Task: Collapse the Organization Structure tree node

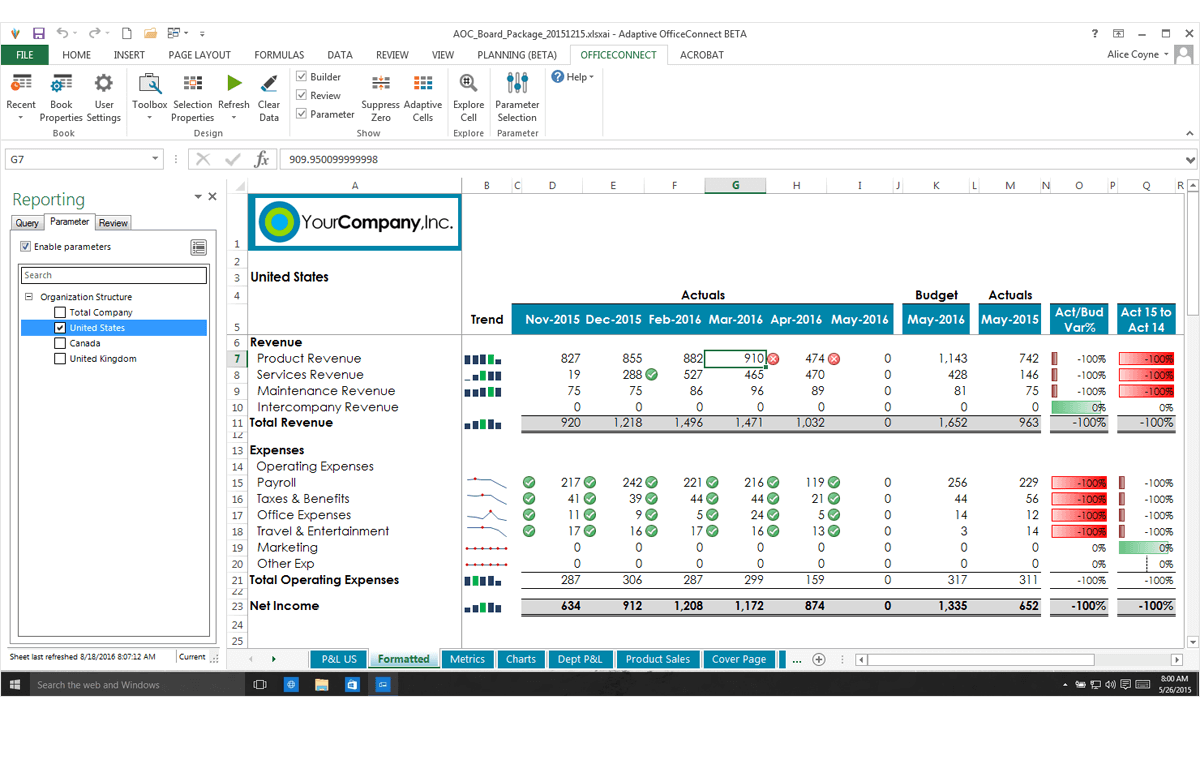Action: [30, 297]
